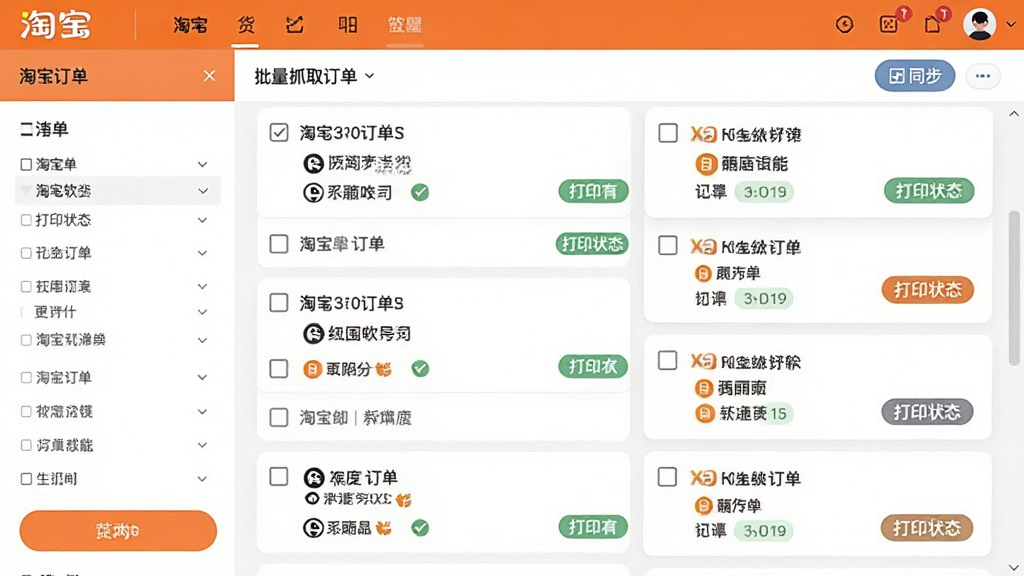
Task: Open the three-dot more options button
Action: pos(983,76)
